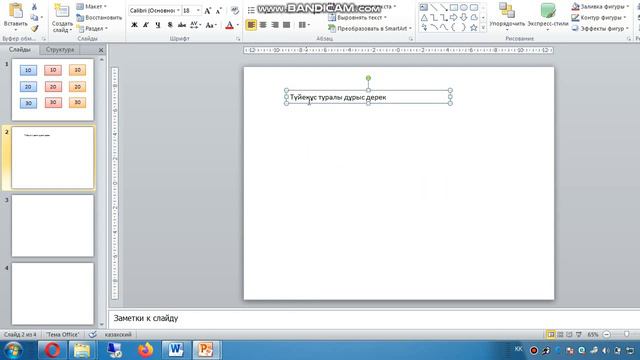Click Align Text (Выровнять текст) button

click(358, 18)
